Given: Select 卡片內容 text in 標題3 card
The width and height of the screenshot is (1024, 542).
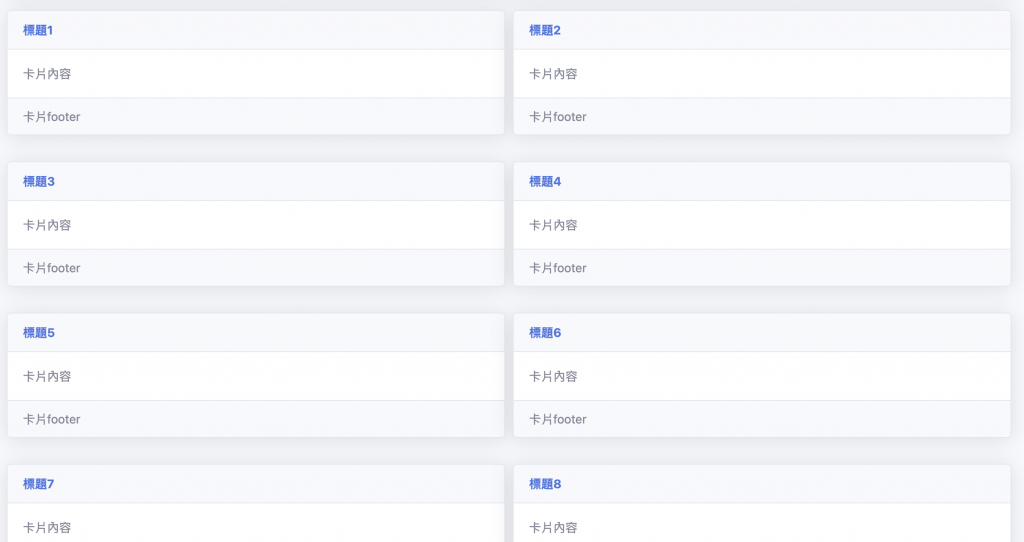Looking at the screenshot, I should [47, 225].
